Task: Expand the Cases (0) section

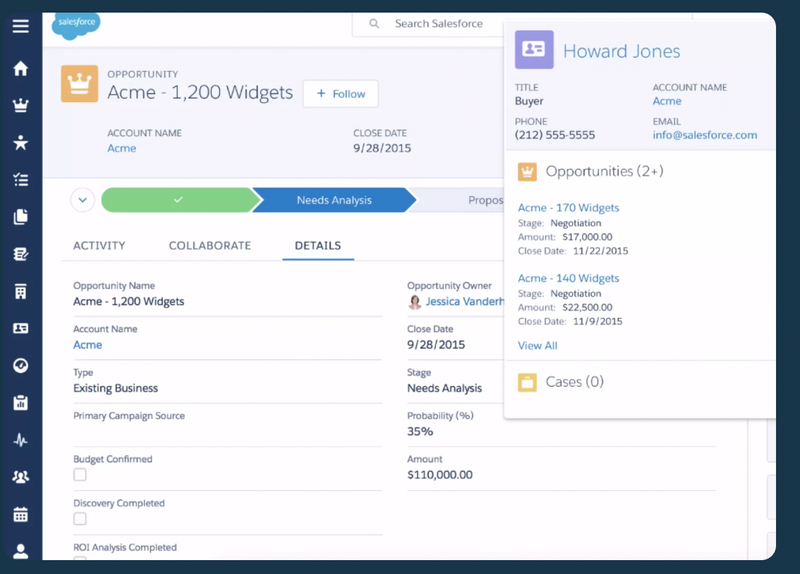Action: pyautogui.click(x=574, y=382)
